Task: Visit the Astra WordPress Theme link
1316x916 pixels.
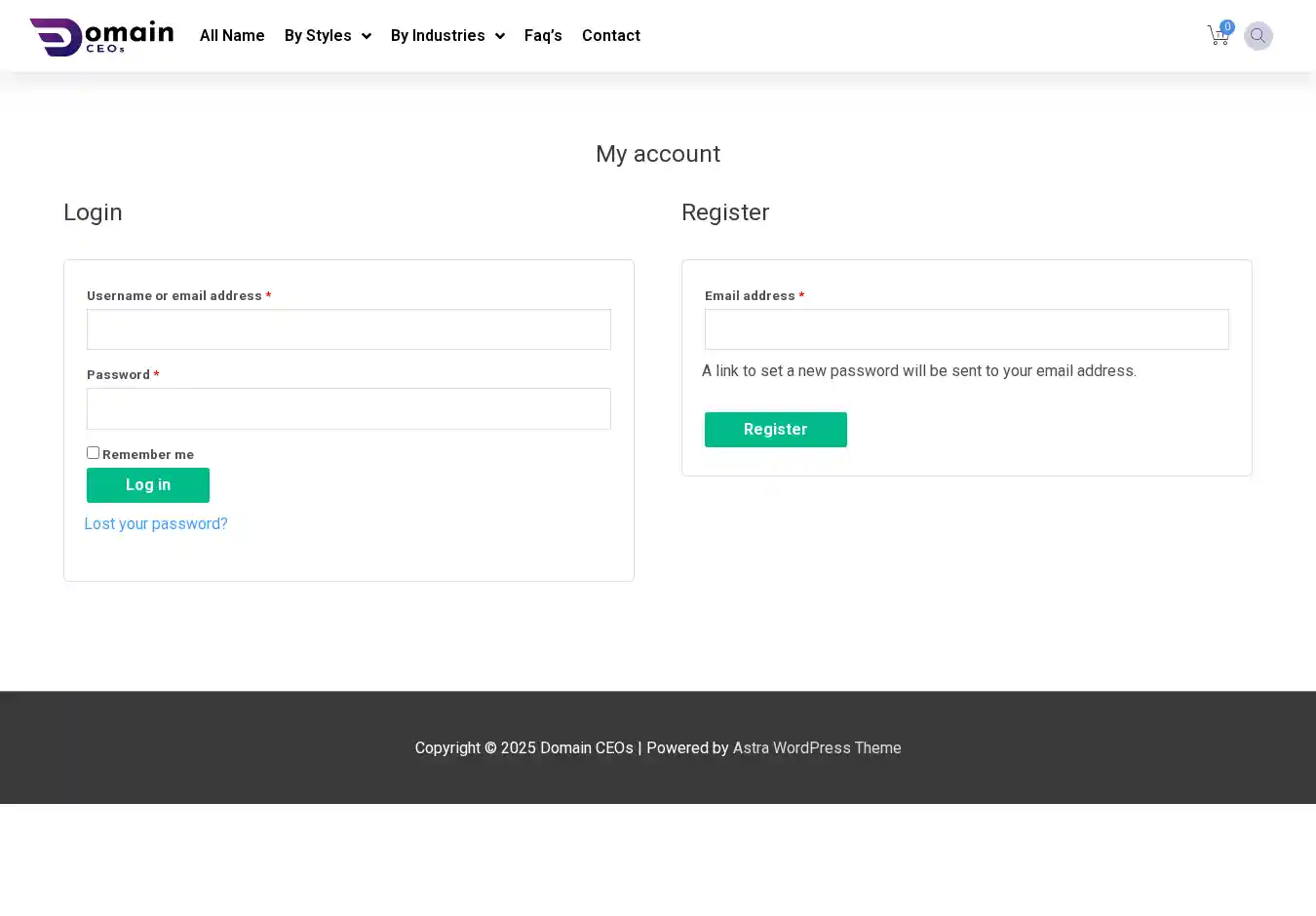Action: (x=817, y=748)
